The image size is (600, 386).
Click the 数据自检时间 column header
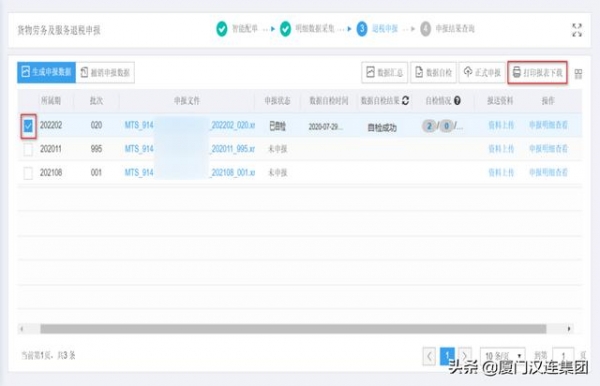[329, 101]
